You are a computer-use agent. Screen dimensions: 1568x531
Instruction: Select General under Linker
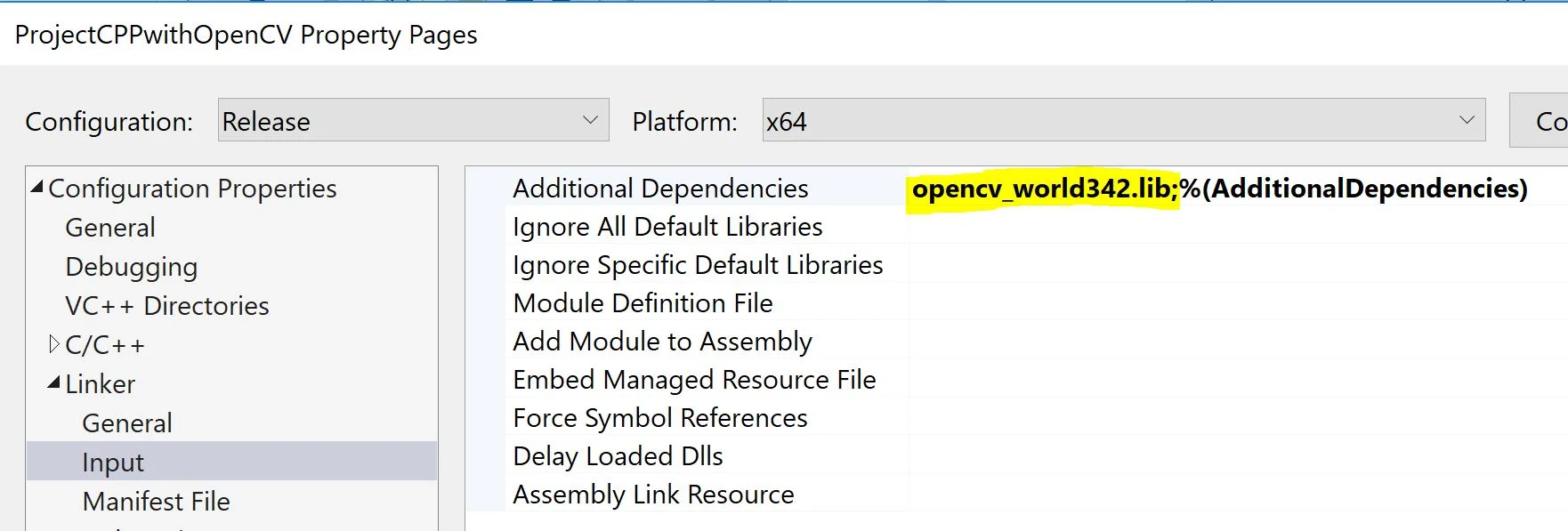[127, 423]
